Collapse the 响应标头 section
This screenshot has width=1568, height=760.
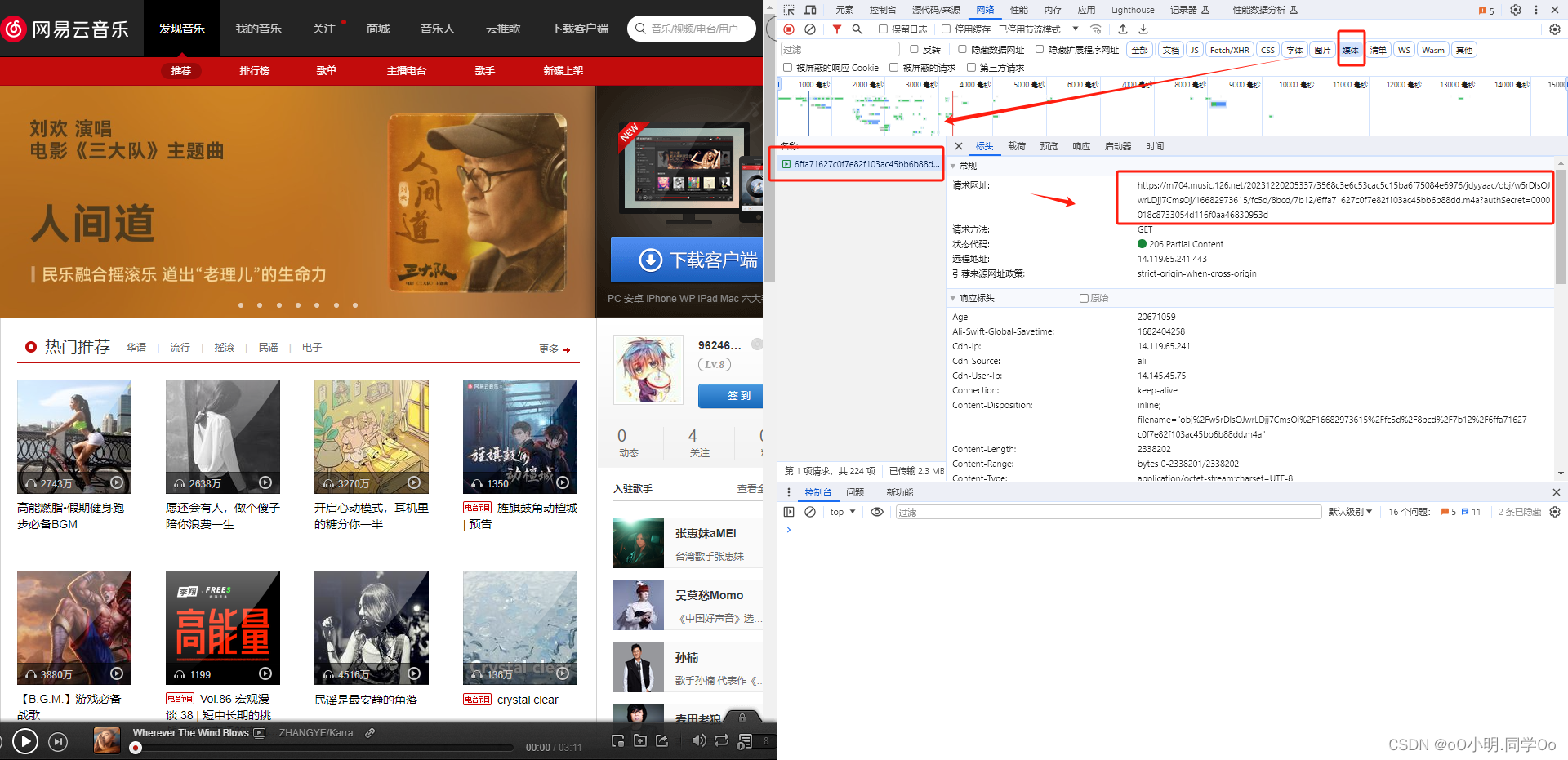tap(953, 298)
